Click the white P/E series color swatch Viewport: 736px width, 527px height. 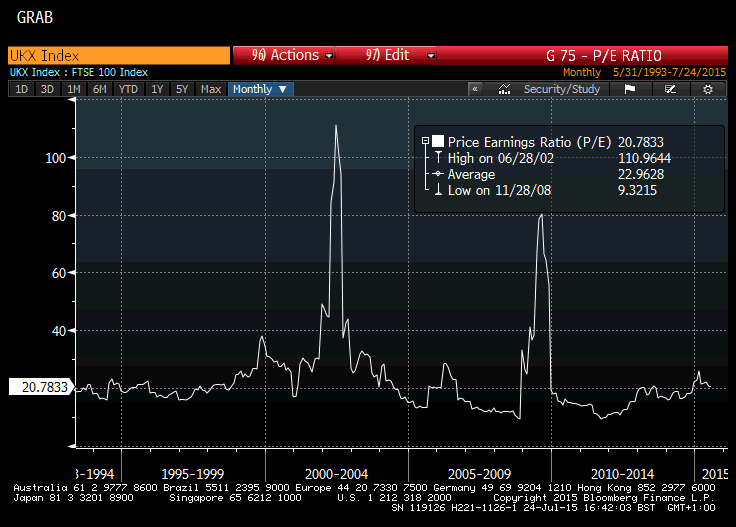click(x=438, y=141)
